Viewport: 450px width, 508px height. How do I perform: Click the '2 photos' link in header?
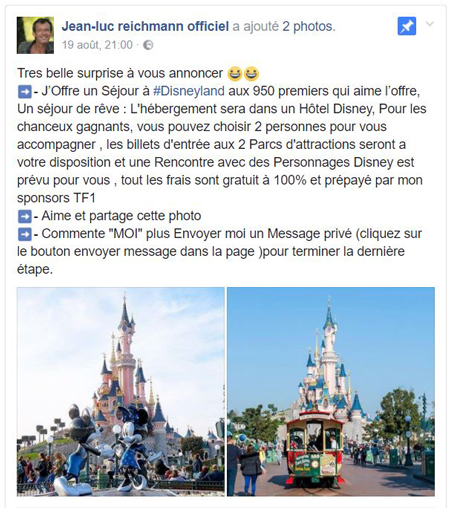pyautogui.click(x=309, y=26)
